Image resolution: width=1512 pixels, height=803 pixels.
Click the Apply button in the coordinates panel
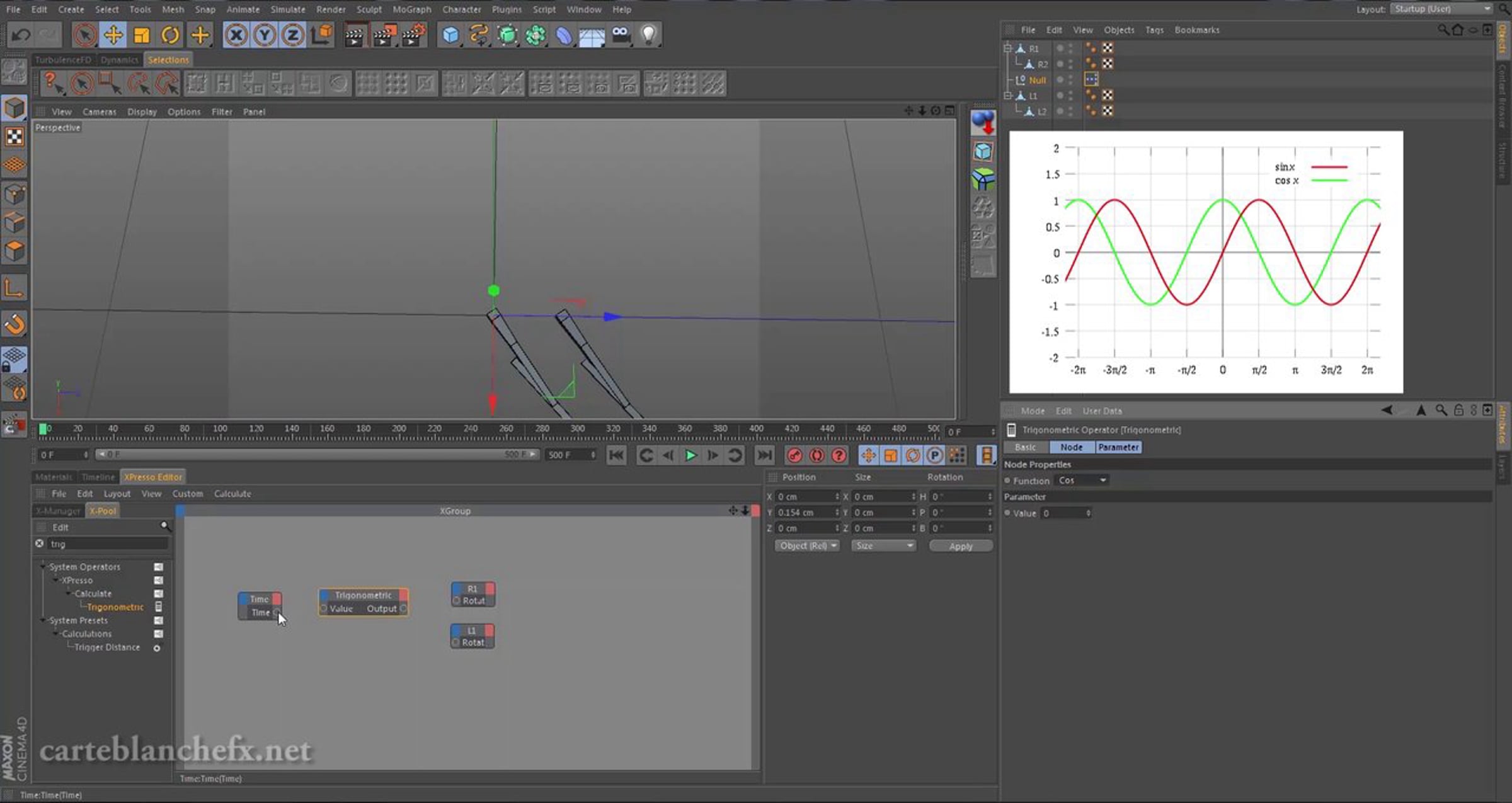[960, 546]
